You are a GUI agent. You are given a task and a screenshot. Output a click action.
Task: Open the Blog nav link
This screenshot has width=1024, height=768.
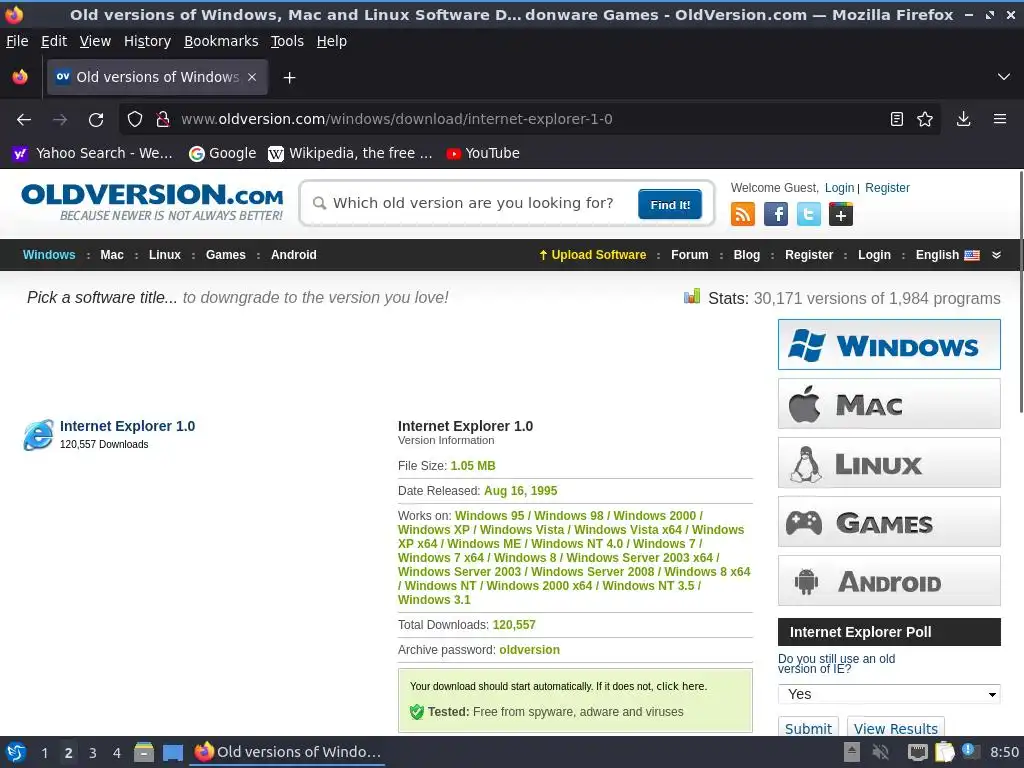pyautogui.click(x=746, y=255)
